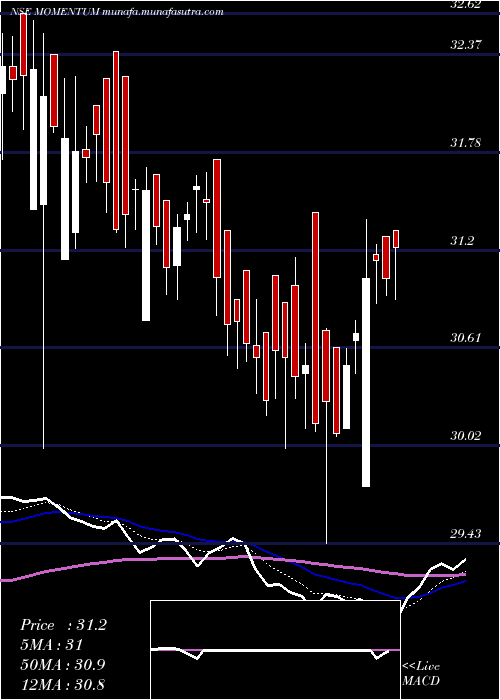Viewport: 500px width, 700px height.
Task: Click the 5MA : 31 readout
Action: point(52,645)
